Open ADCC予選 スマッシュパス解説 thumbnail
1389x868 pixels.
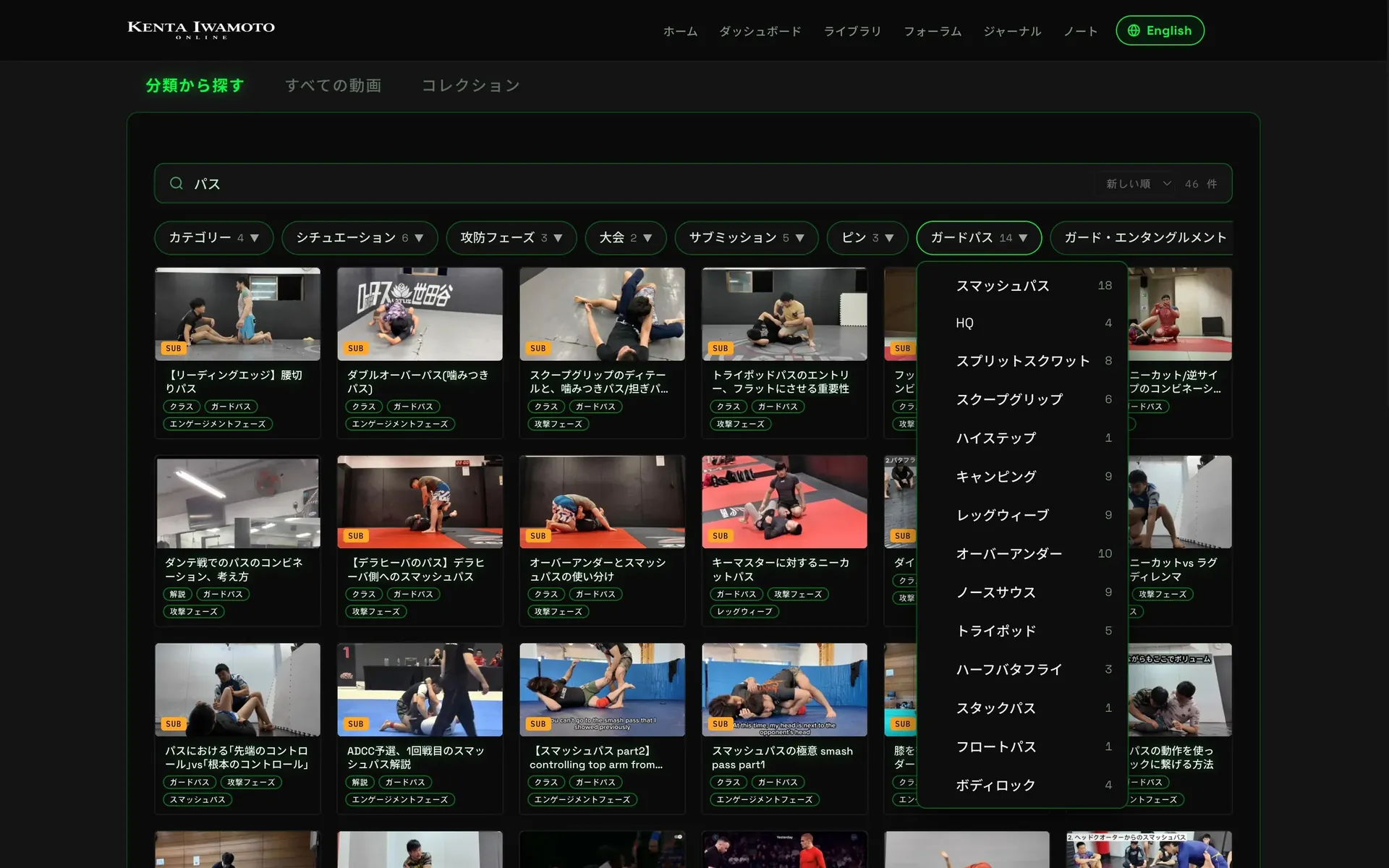pos(420,689)
